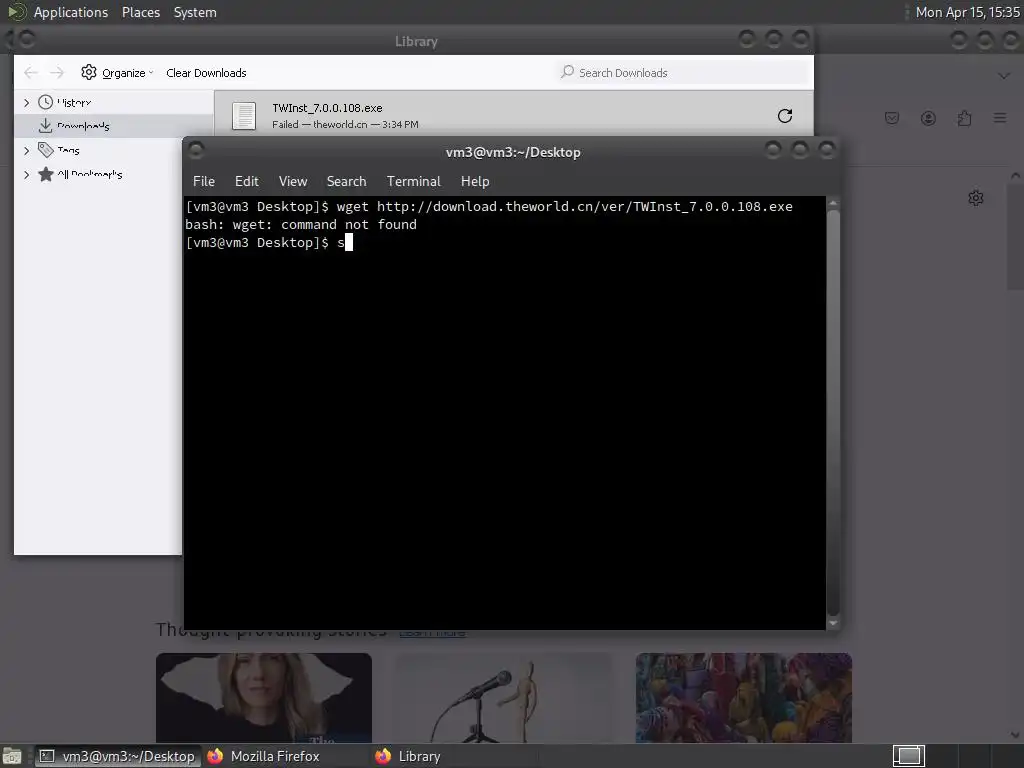This screenshot has height=768, width=1024.
Task: Click 'bash: wget: command not found' text
Action: tap(300, 225)
